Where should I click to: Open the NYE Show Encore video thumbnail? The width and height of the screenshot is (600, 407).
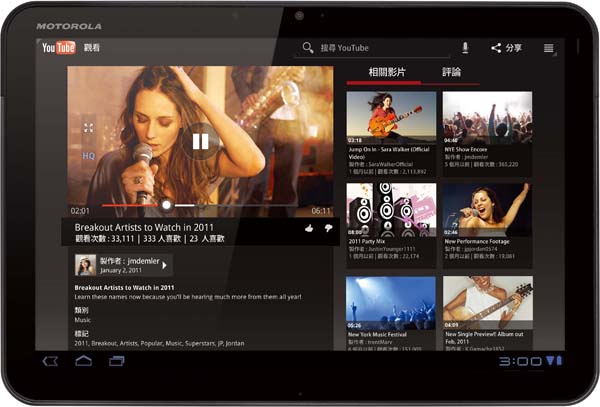point(487,117)
